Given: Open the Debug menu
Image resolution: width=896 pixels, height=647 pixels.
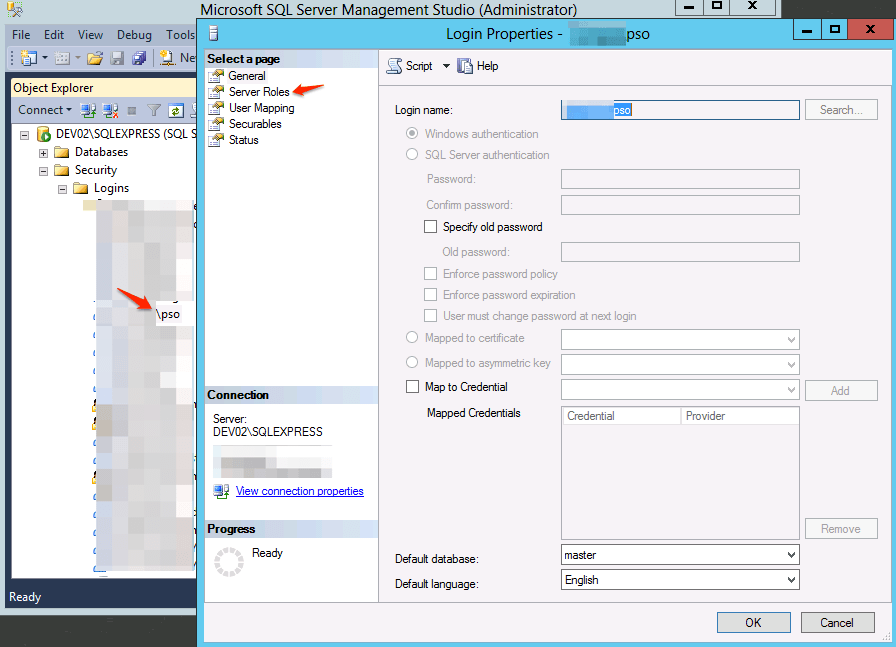Looking at the screenshot, I should [134, 34].
